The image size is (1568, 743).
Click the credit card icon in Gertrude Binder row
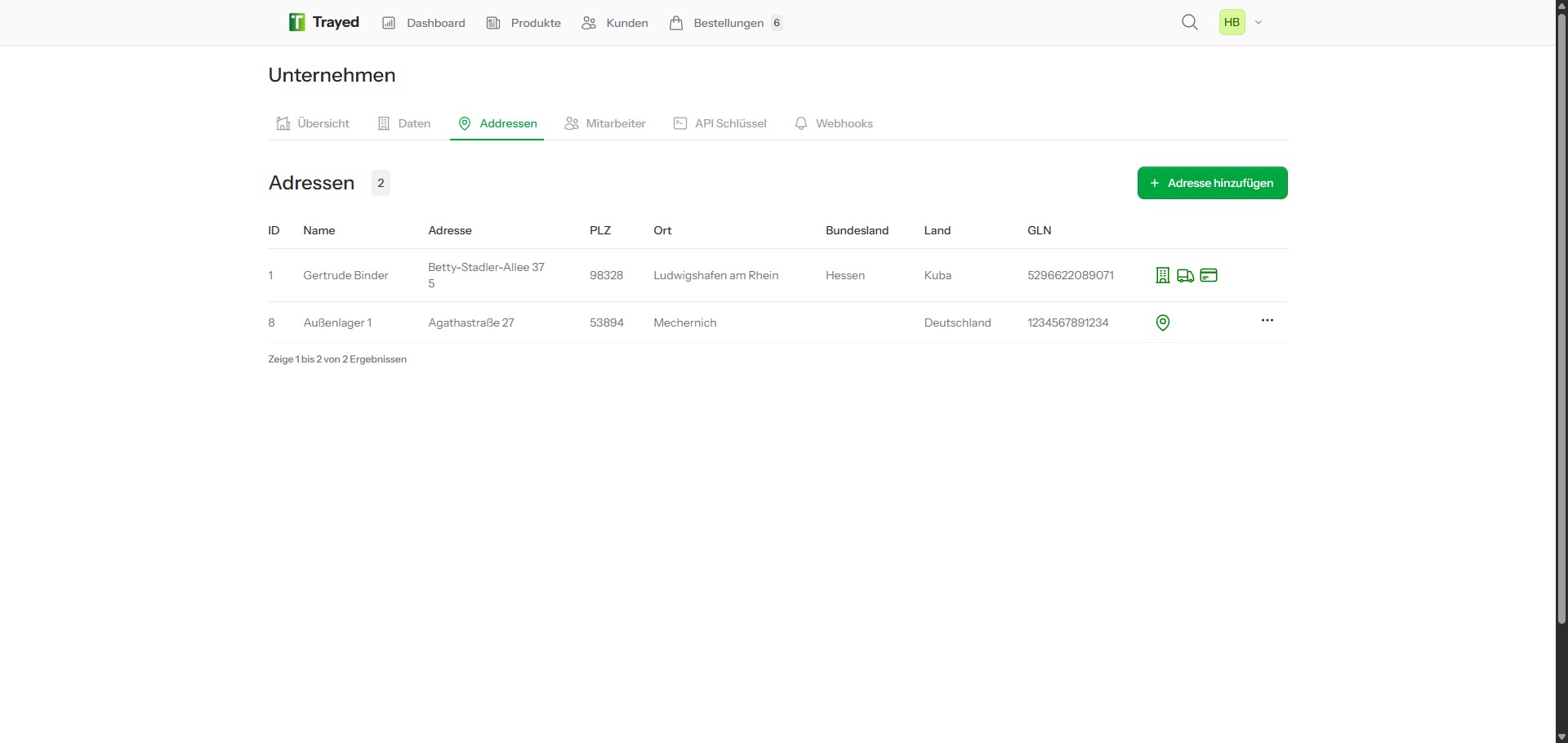[x=1209, y=275]
